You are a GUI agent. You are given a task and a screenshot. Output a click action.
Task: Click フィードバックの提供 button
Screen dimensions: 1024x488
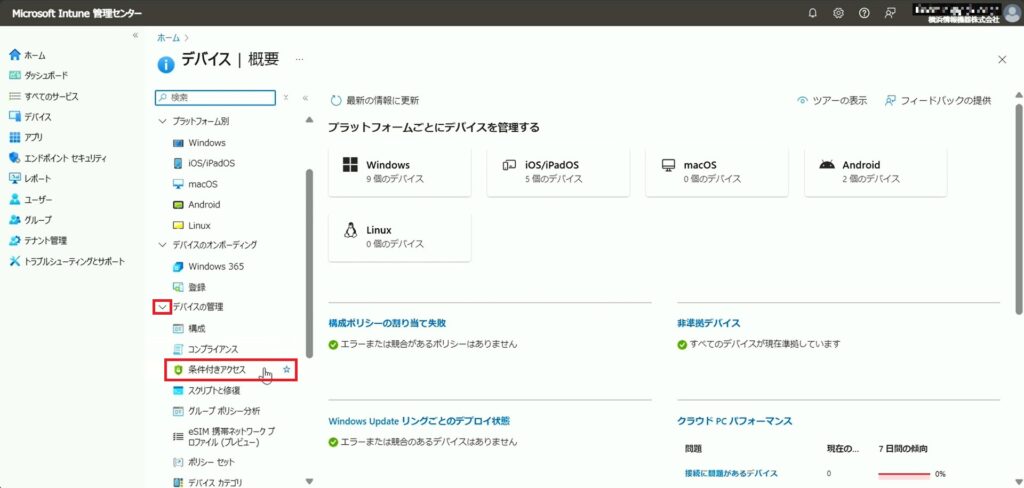click(x=938, y=101)
